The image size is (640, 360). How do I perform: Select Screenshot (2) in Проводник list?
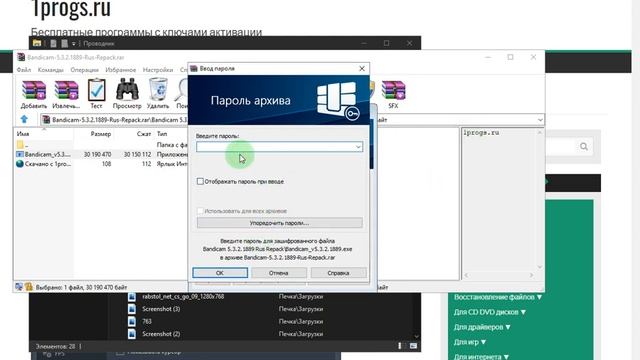[x=161, y=334]
